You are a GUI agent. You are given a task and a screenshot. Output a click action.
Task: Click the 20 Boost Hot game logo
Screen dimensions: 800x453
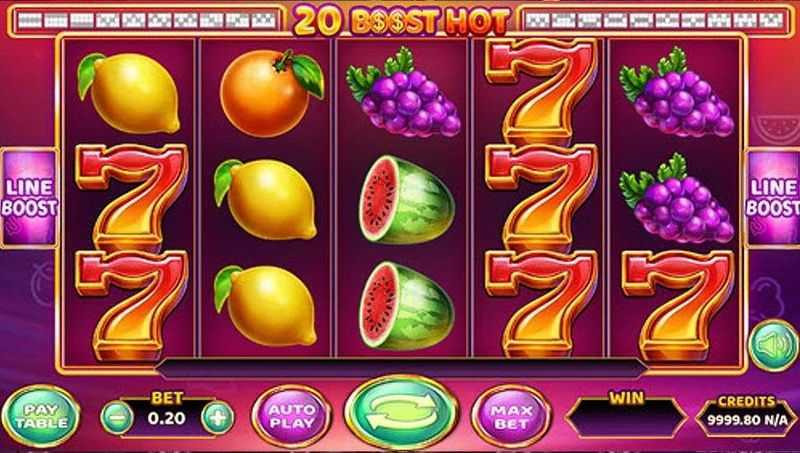[x=401, y=20]
